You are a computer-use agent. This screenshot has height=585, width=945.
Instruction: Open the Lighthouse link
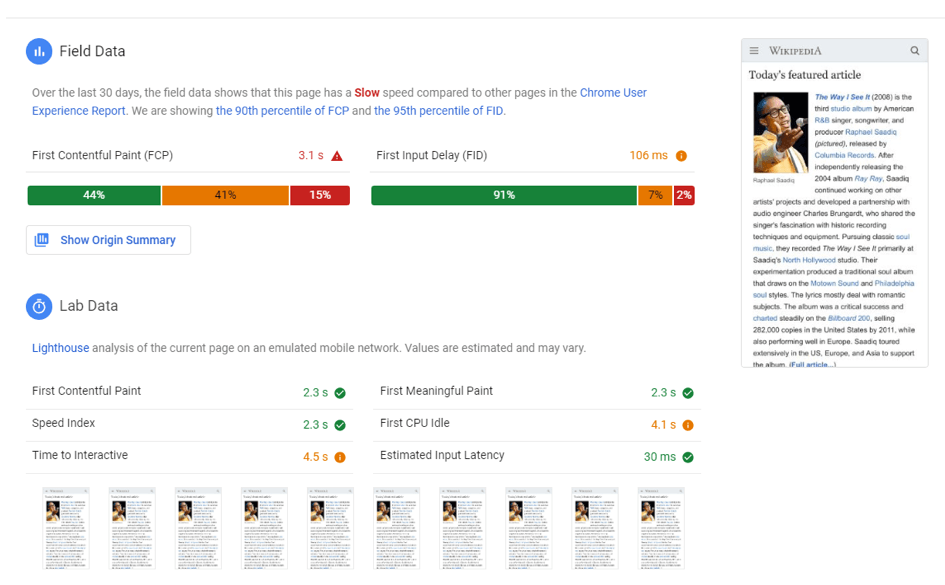coord(60,348)
